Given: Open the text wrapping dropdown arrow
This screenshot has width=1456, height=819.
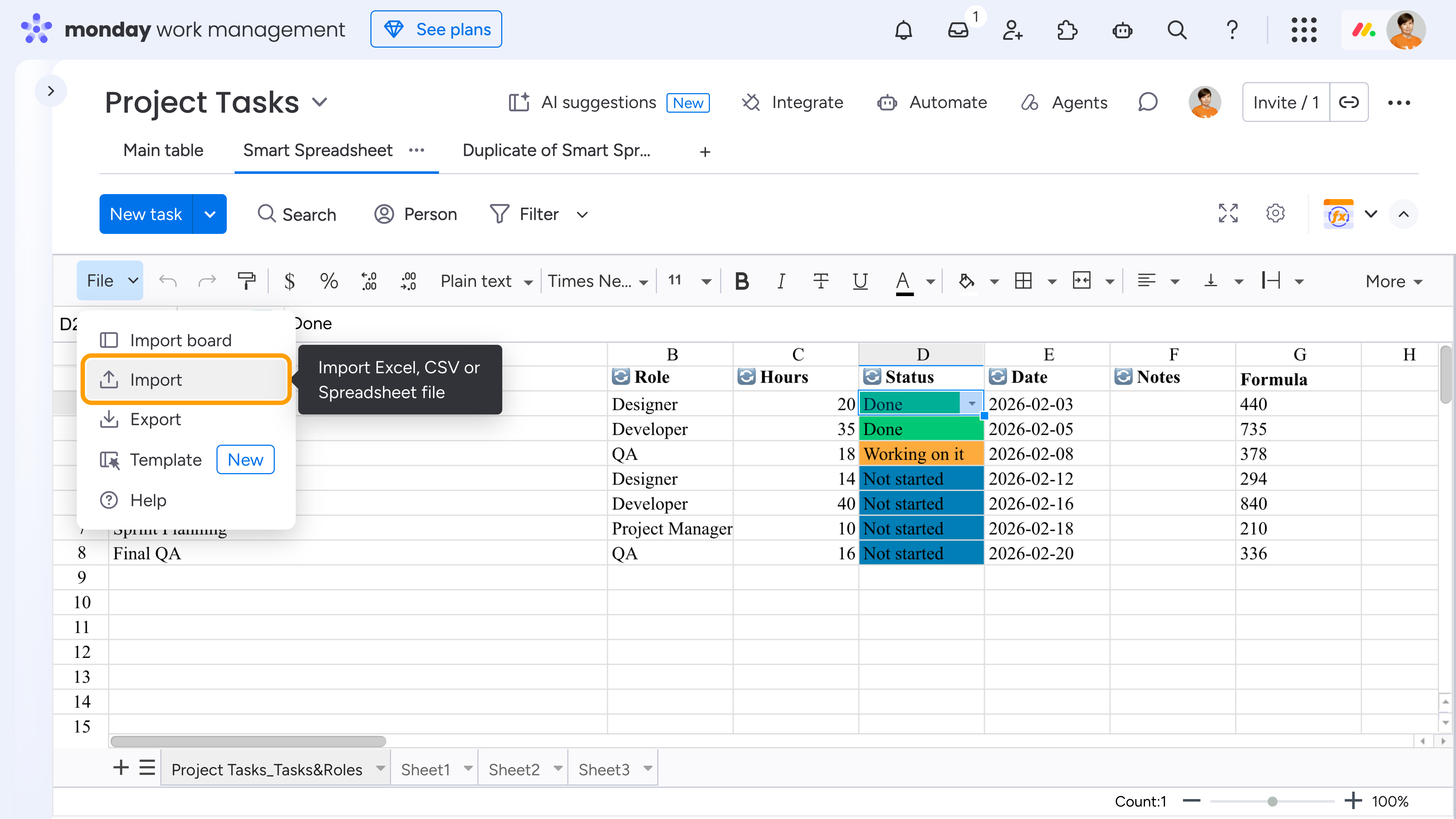Looking at the screenshot, I should (x=1299, y=282).
